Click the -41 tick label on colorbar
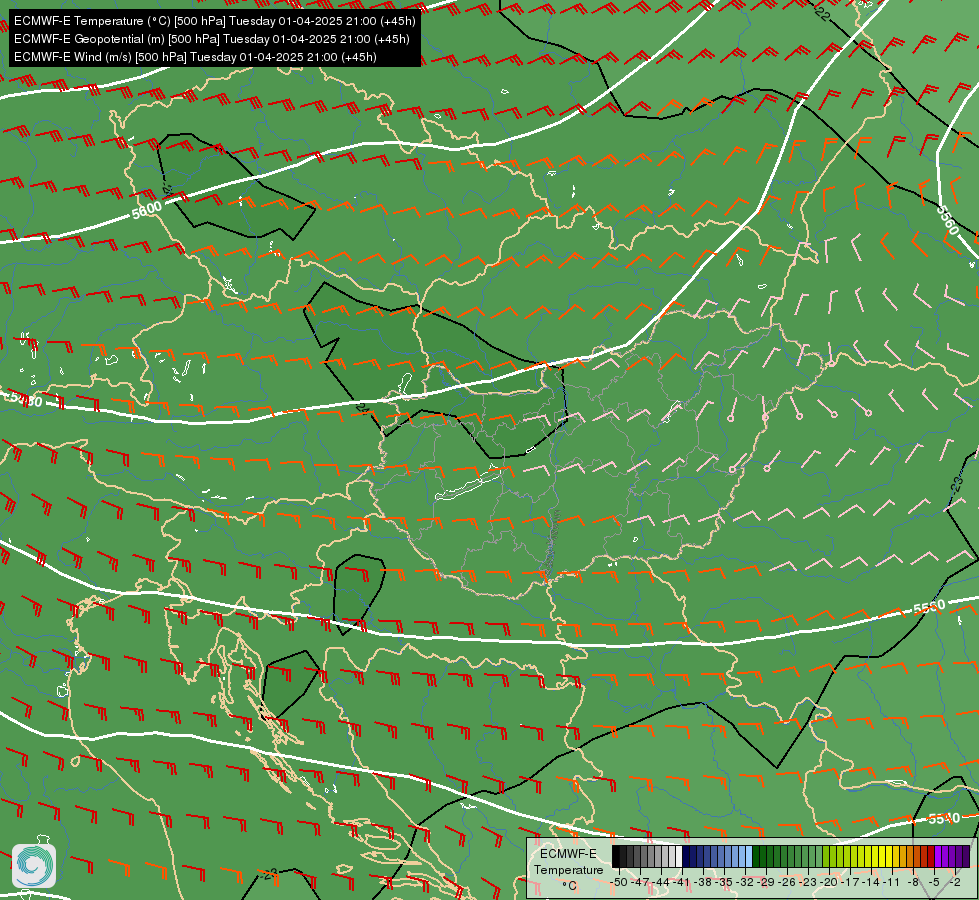The image size is (979, 900). tap(682, 882)
